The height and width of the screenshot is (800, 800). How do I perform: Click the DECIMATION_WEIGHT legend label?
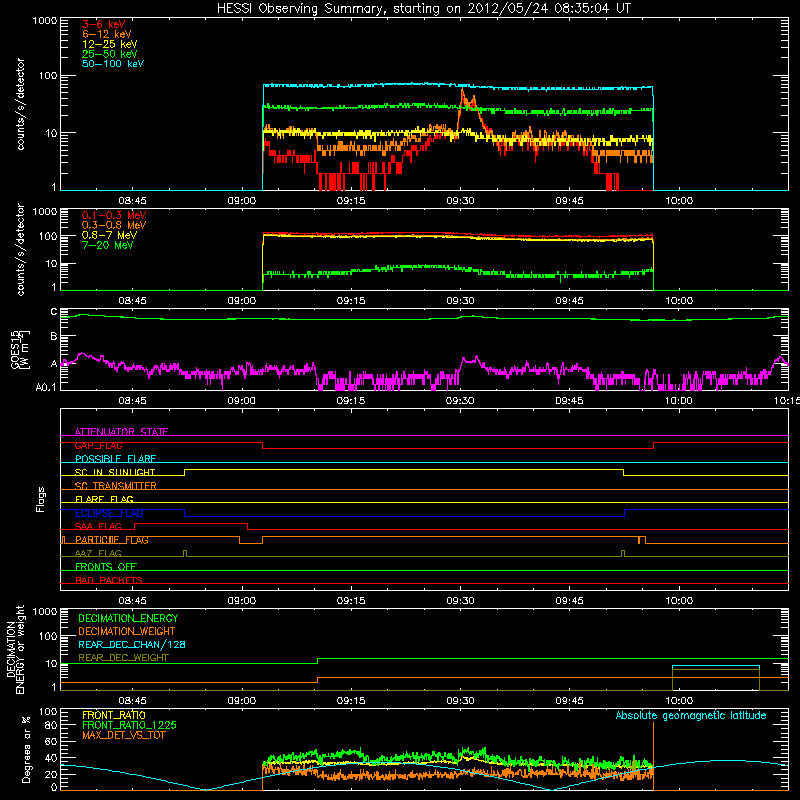(x=127, y=631)
